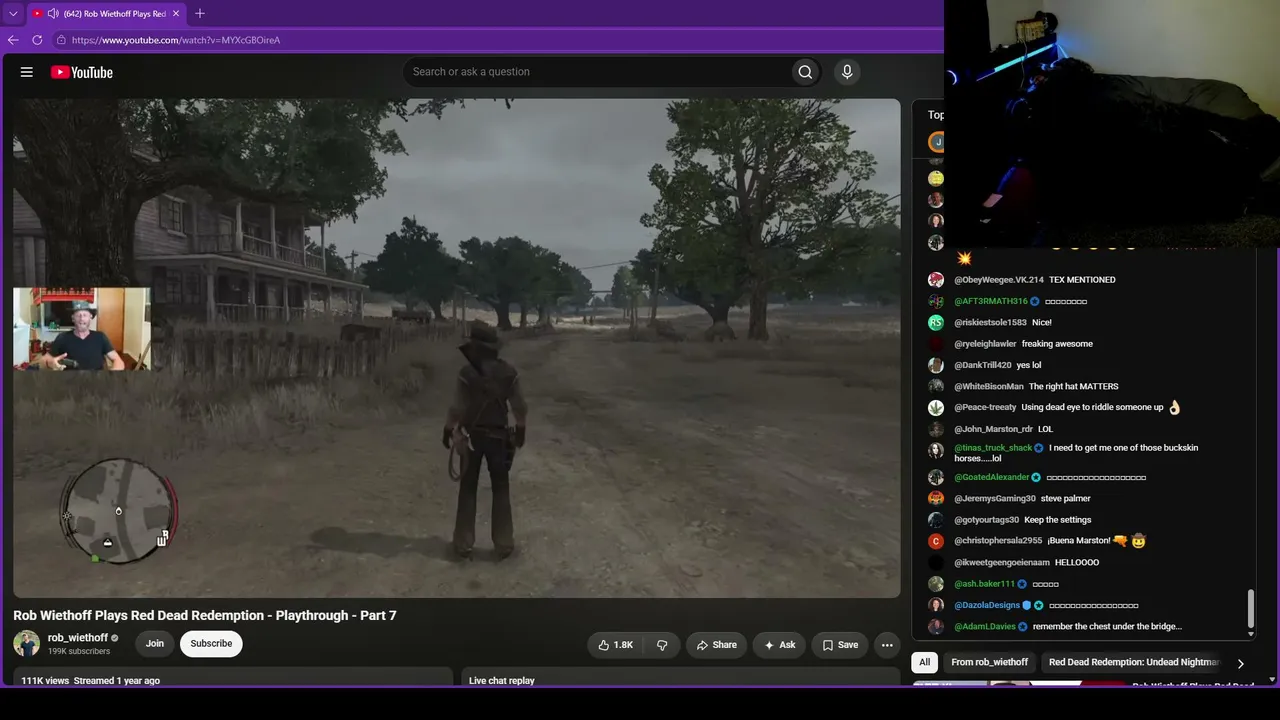This screenshot has width=1280, height=720.
Task: Click @christophersala2955 avatar in chat
Action: 936,541
